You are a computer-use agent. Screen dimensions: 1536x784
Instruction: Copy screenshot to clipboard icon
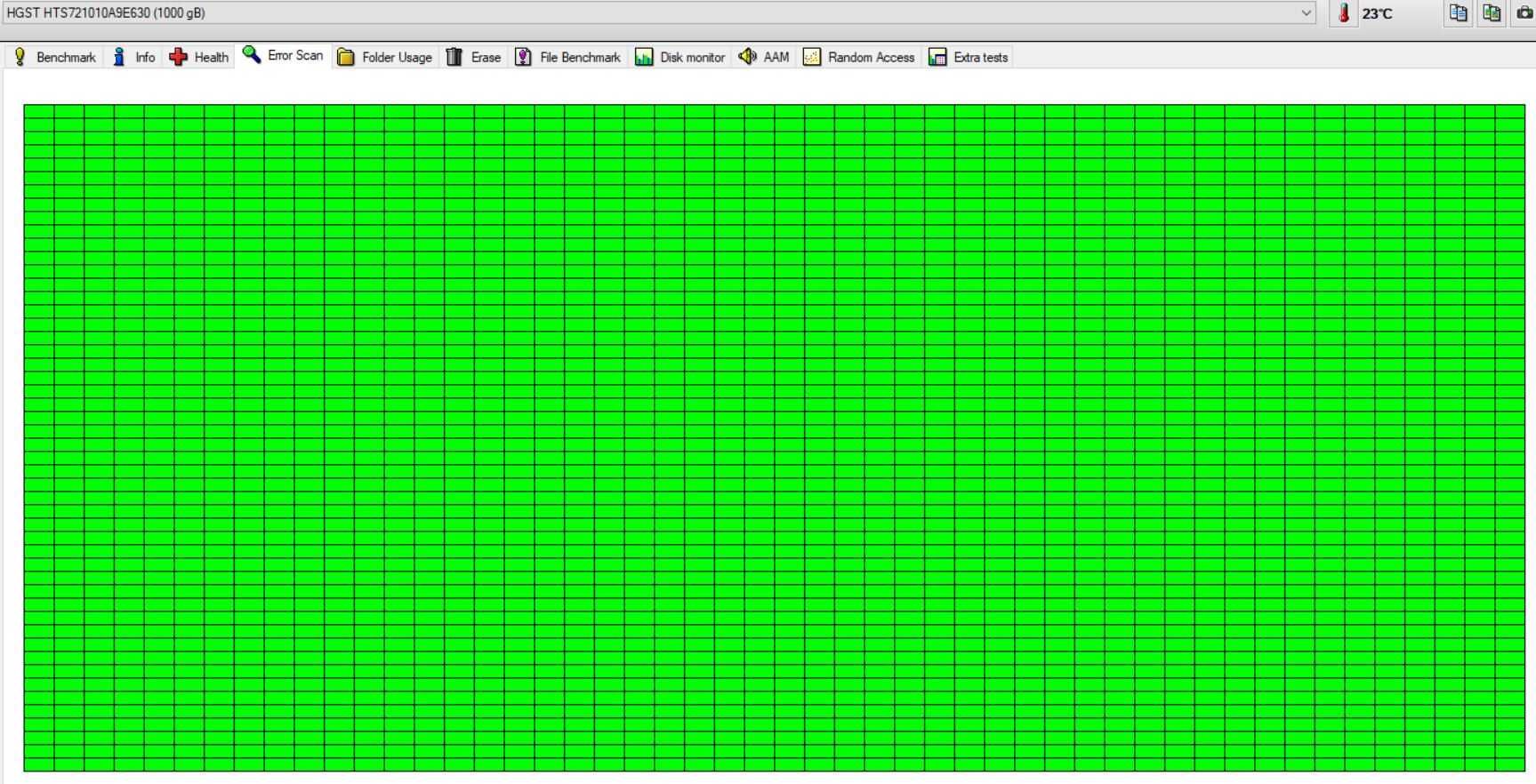1492,13
